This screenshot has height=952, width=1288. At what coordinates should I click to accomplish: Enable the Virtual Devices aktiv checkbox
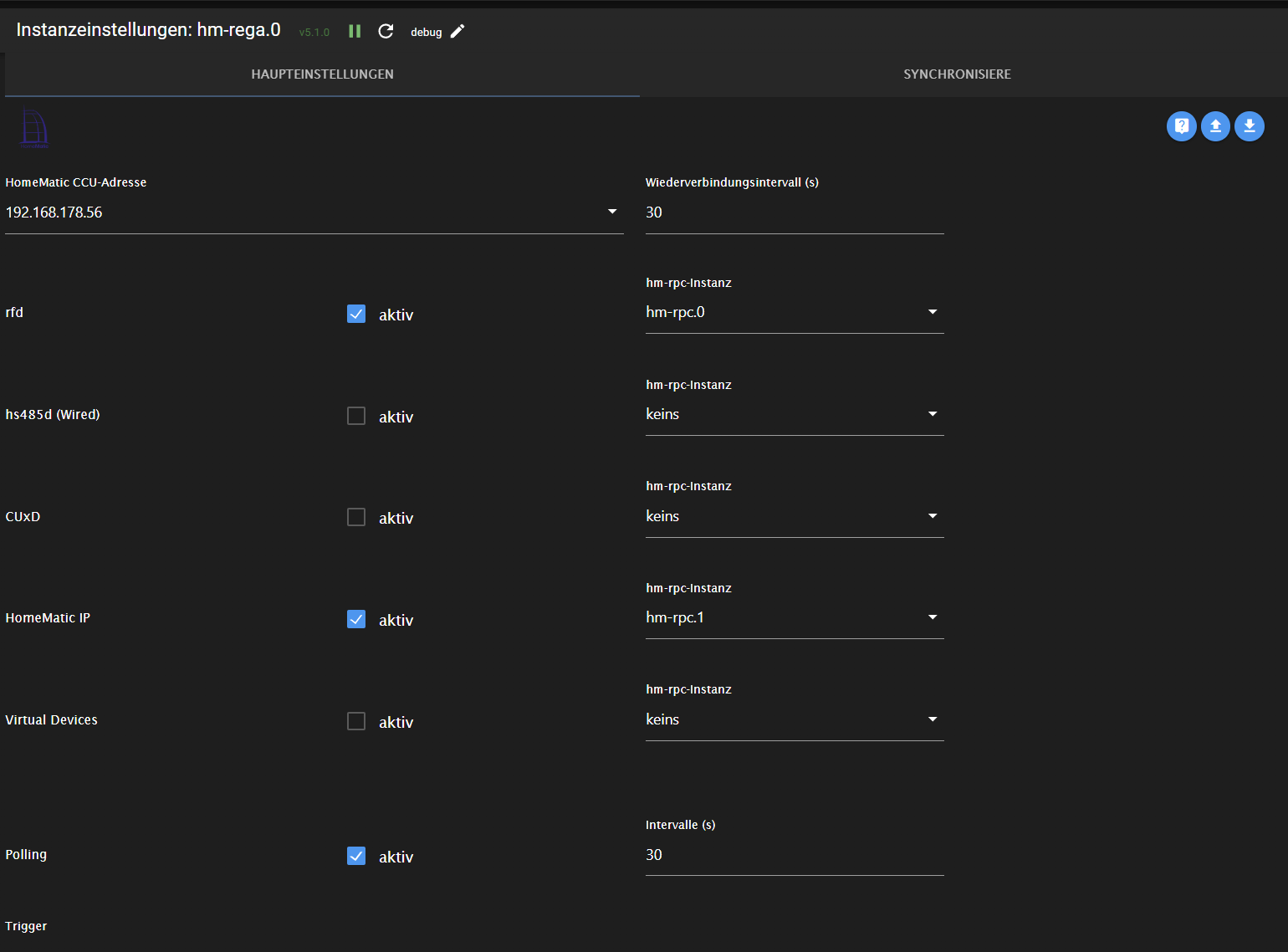[356, 721]
